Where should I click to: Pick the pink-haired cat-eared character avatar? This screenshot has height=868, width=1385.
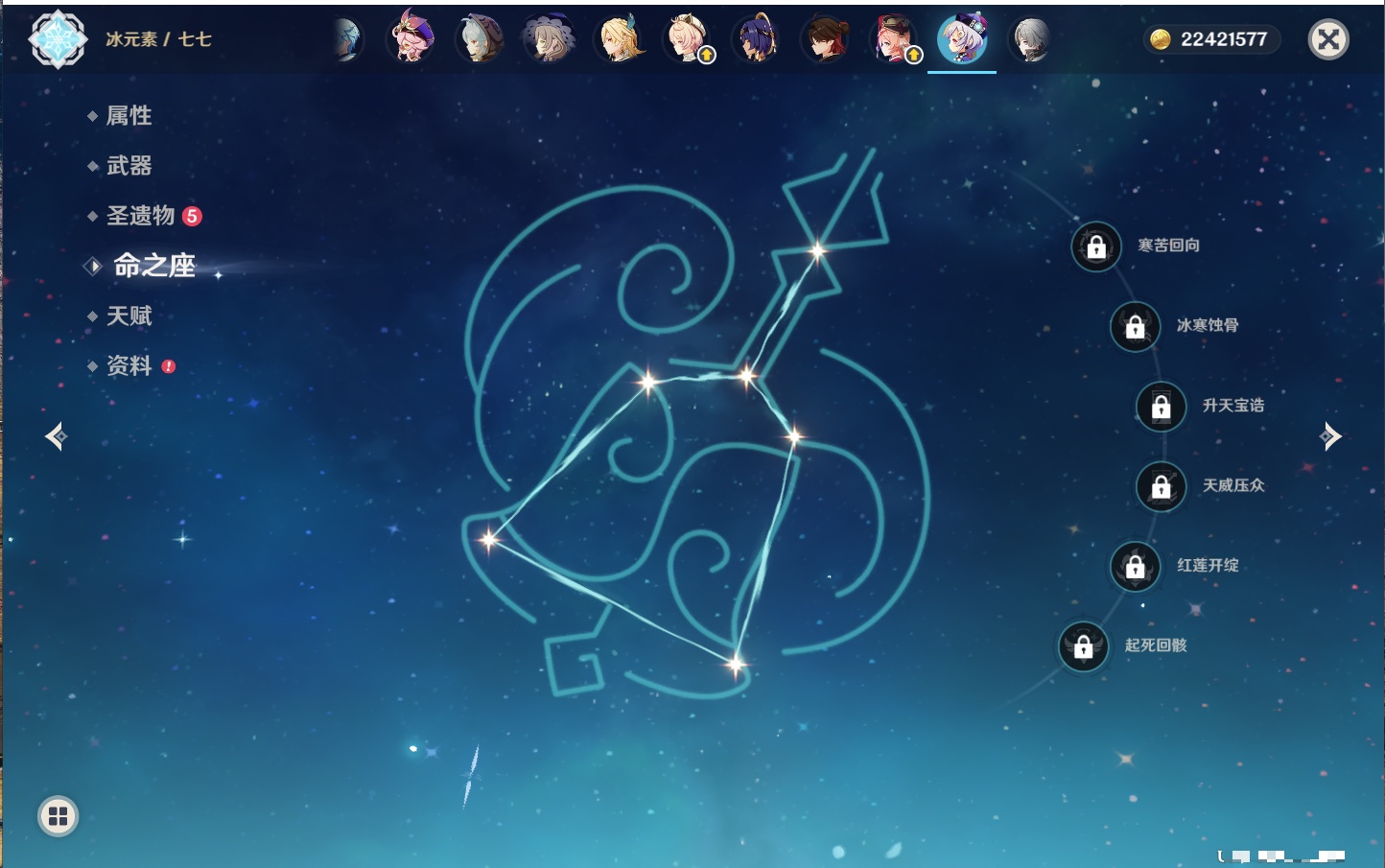click(x=688, y=39)
